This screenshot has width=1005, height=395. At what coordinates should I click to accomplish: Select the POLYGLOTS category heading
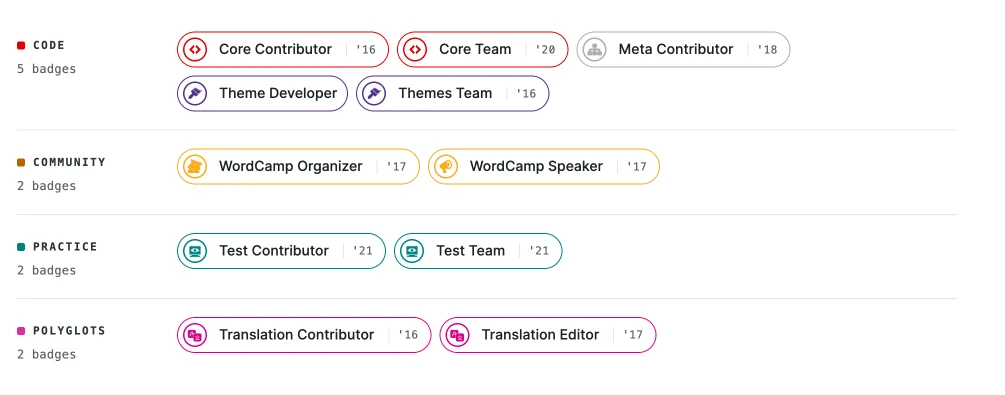click(x=69, y=331)
